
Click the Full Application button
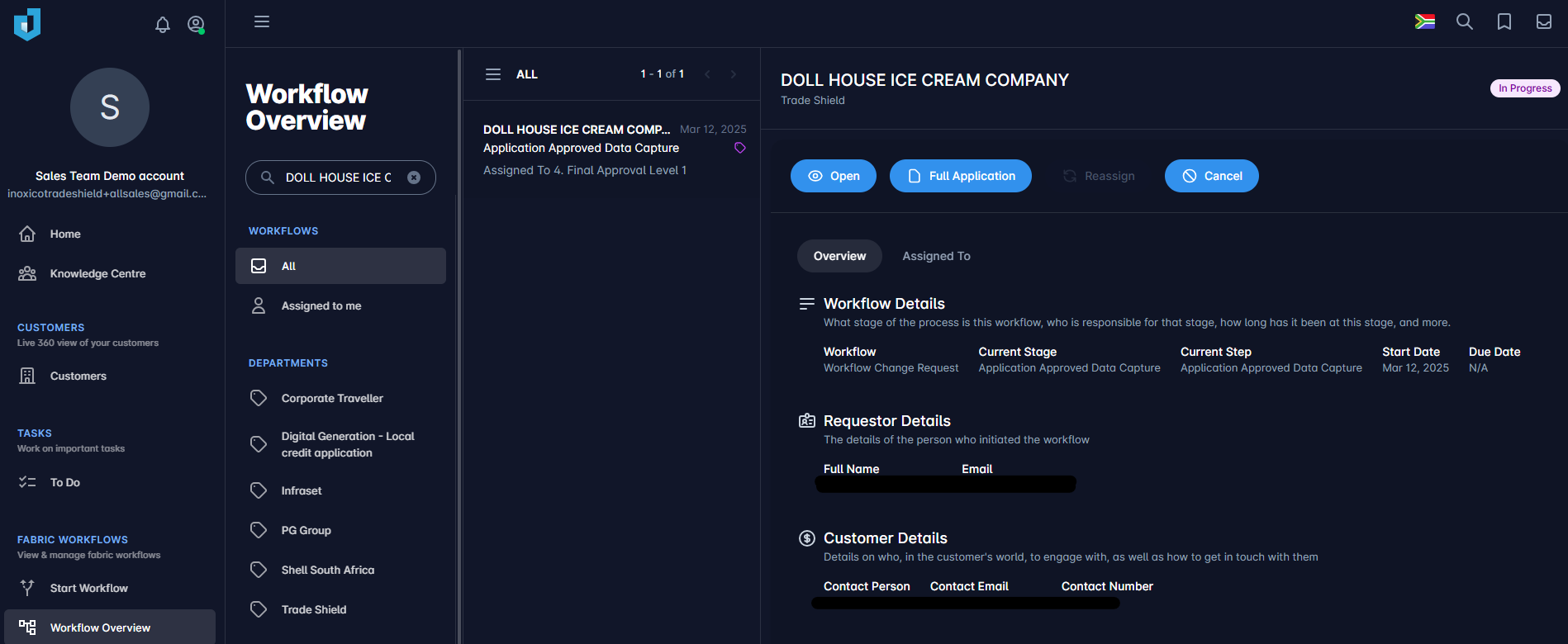coord(961,176)
